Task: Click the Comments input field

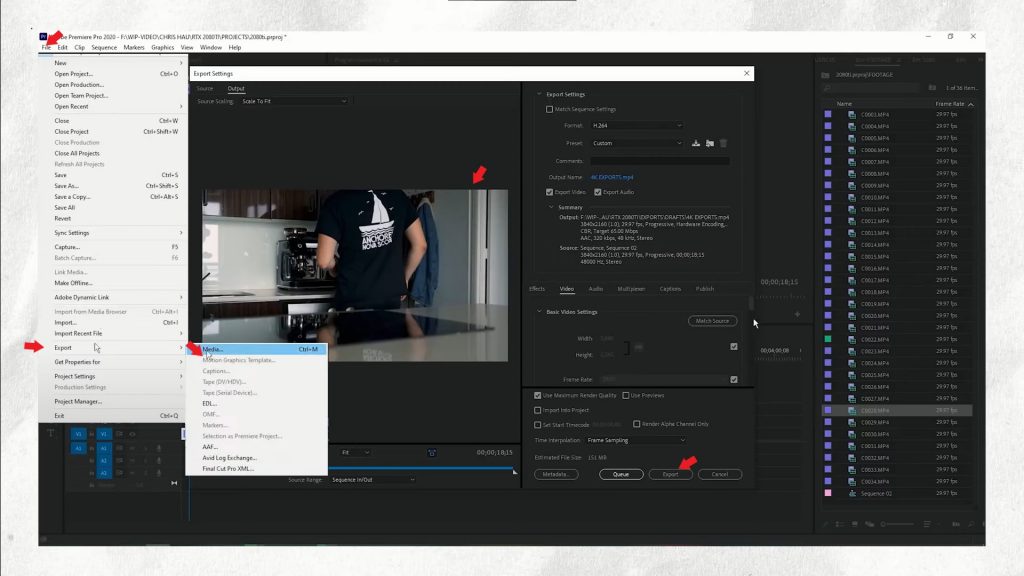Action: 660,161
